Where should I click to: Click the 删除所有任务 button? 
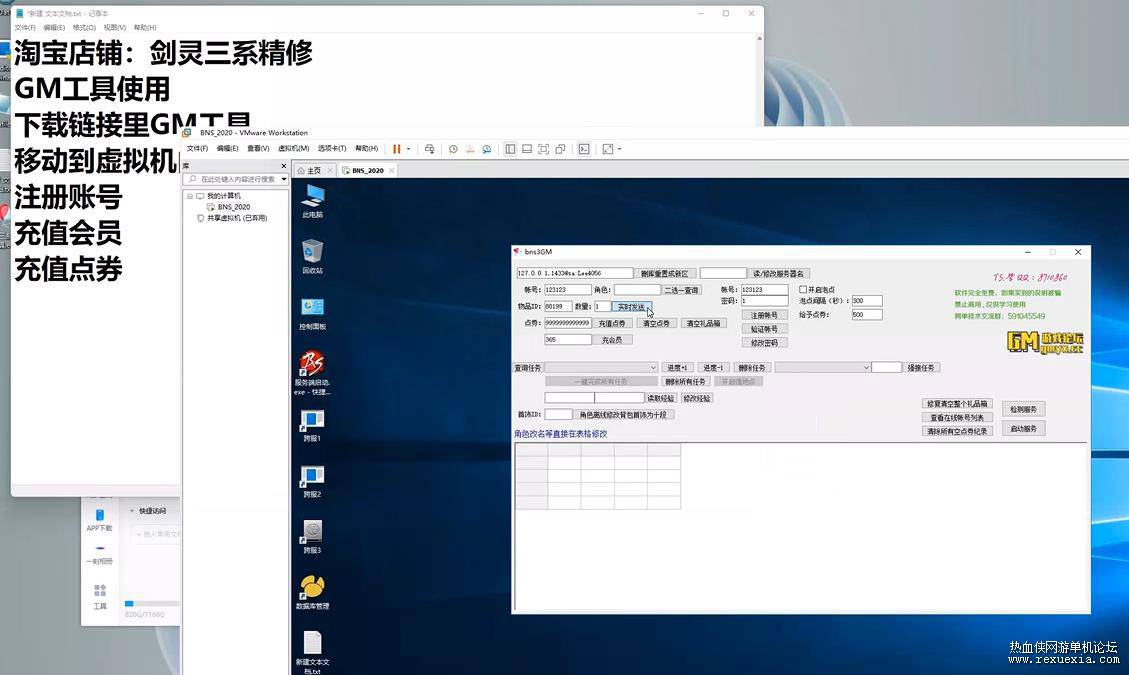click(x=686, y=382)
